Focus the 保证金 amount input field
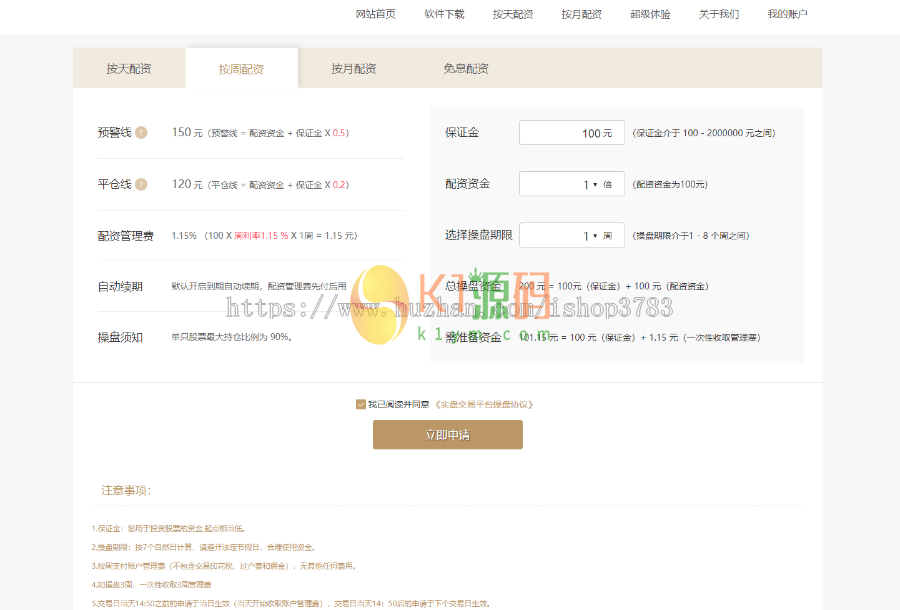Viewport: 900px width, 610px height. pyautogui.click(x=572, y=133)
